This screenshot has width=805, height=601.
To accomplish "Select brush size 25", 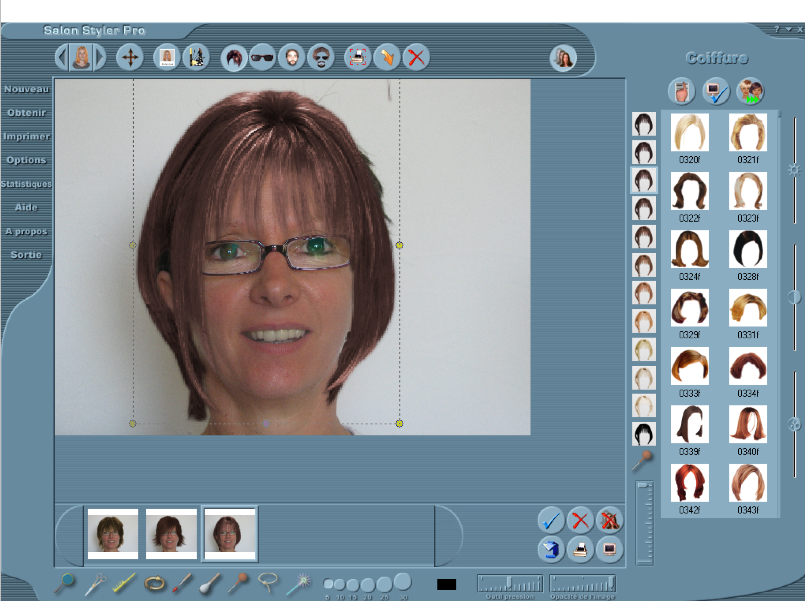I will click(384, 584).
